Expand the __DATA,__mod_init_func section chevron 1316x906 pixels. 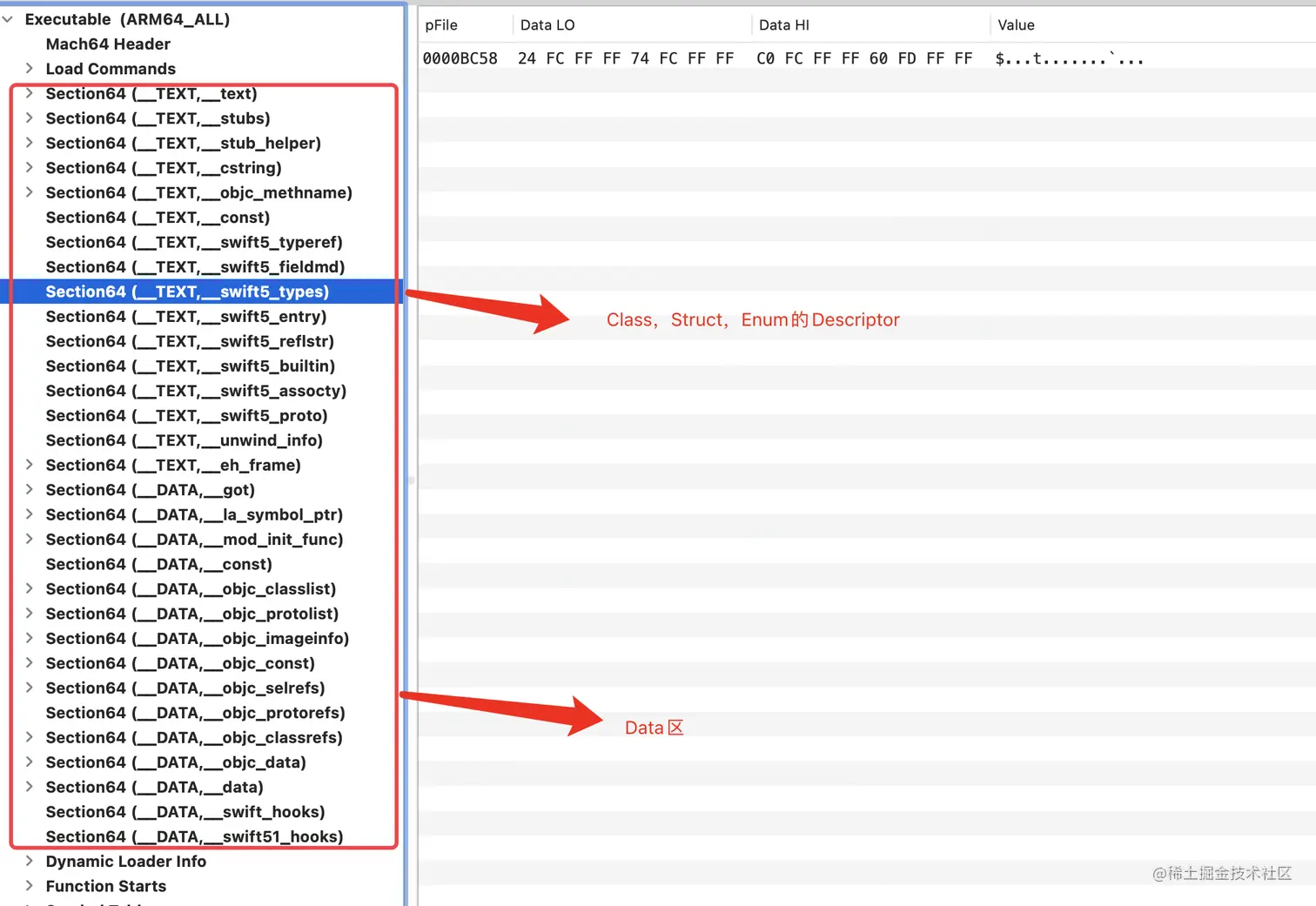[x=29, y=539]
